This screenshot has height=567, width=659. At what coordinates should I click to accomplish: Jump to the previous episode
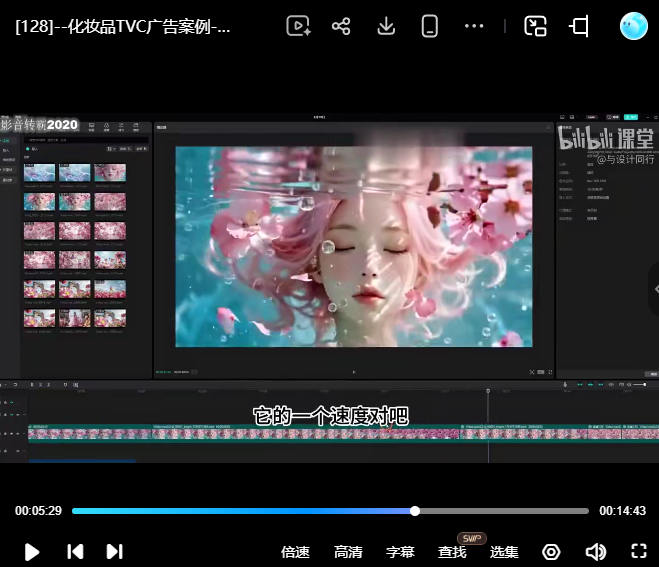click(x=75, y=551)
